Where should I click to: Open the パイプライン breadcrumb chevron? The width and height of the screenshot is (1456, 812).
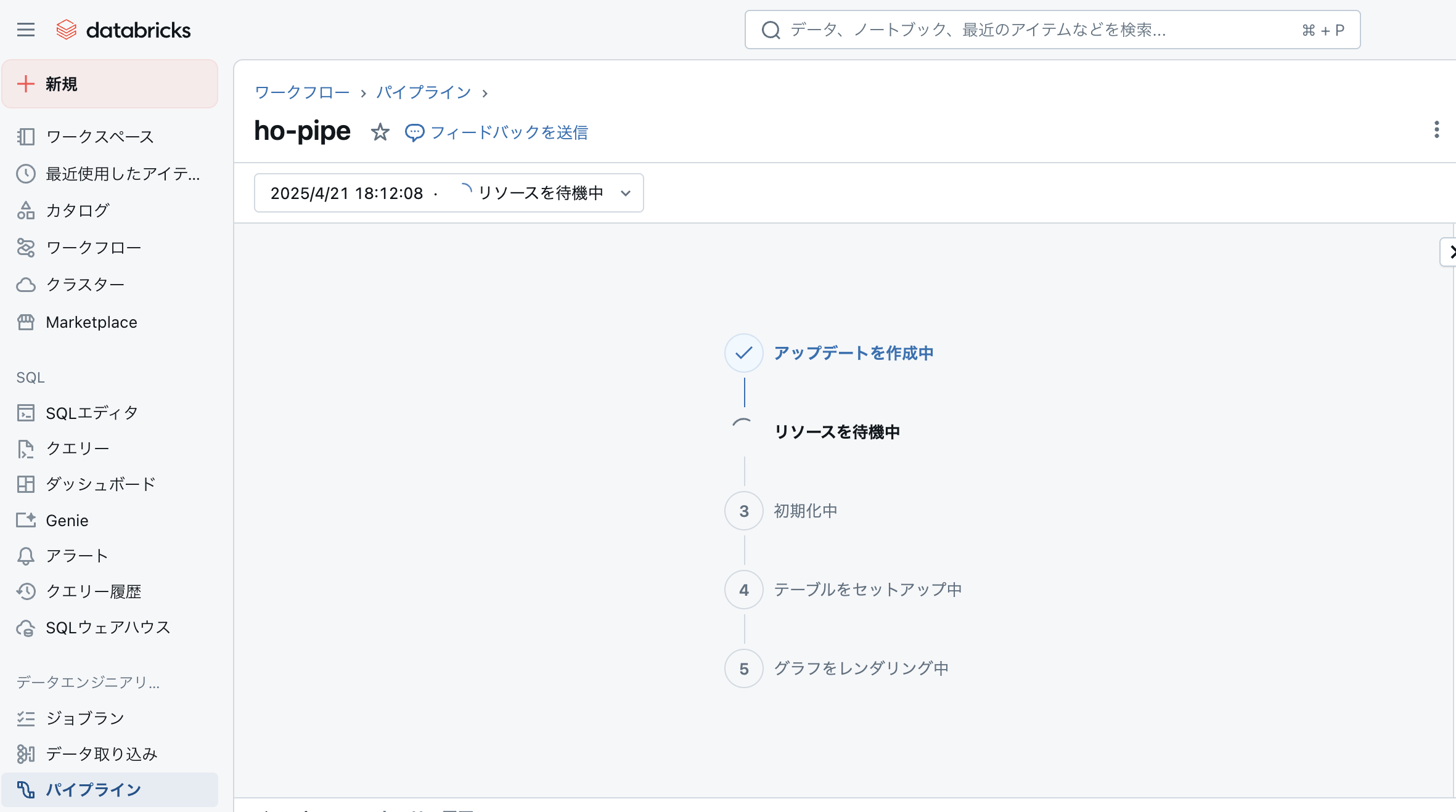pyautogui.click(x=486, y=92)
